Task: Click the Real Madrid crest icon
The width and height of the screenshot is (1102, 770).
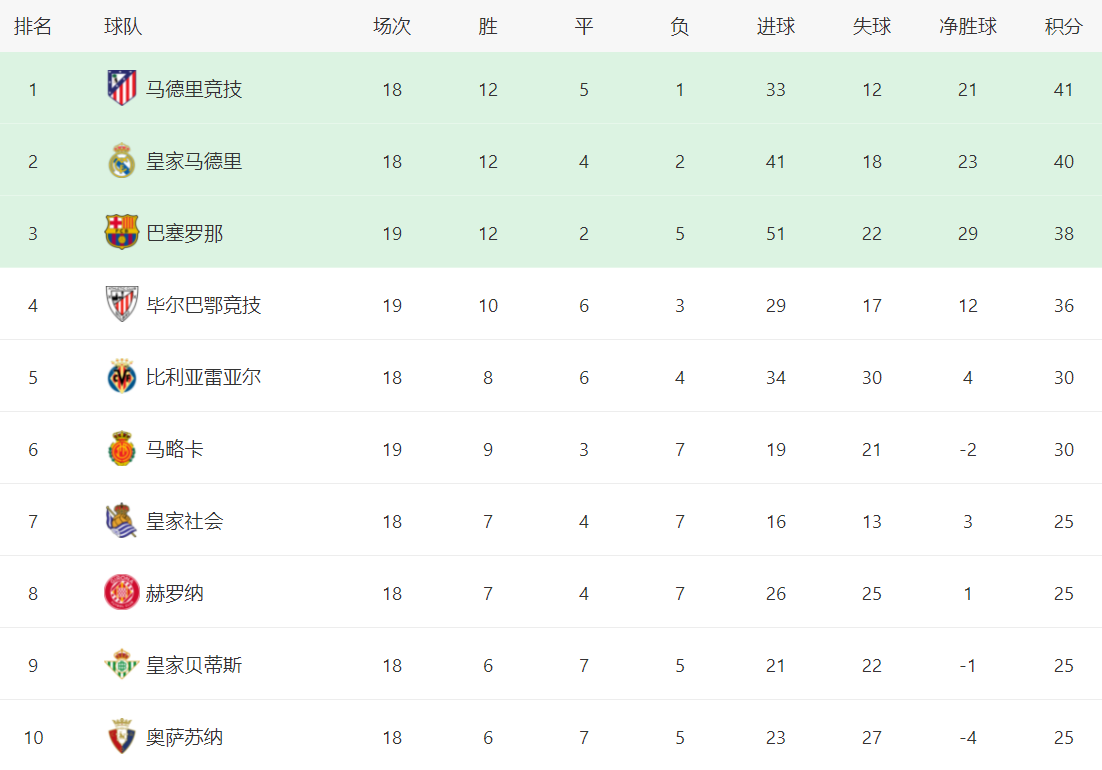Action: [x=122, y=160]
